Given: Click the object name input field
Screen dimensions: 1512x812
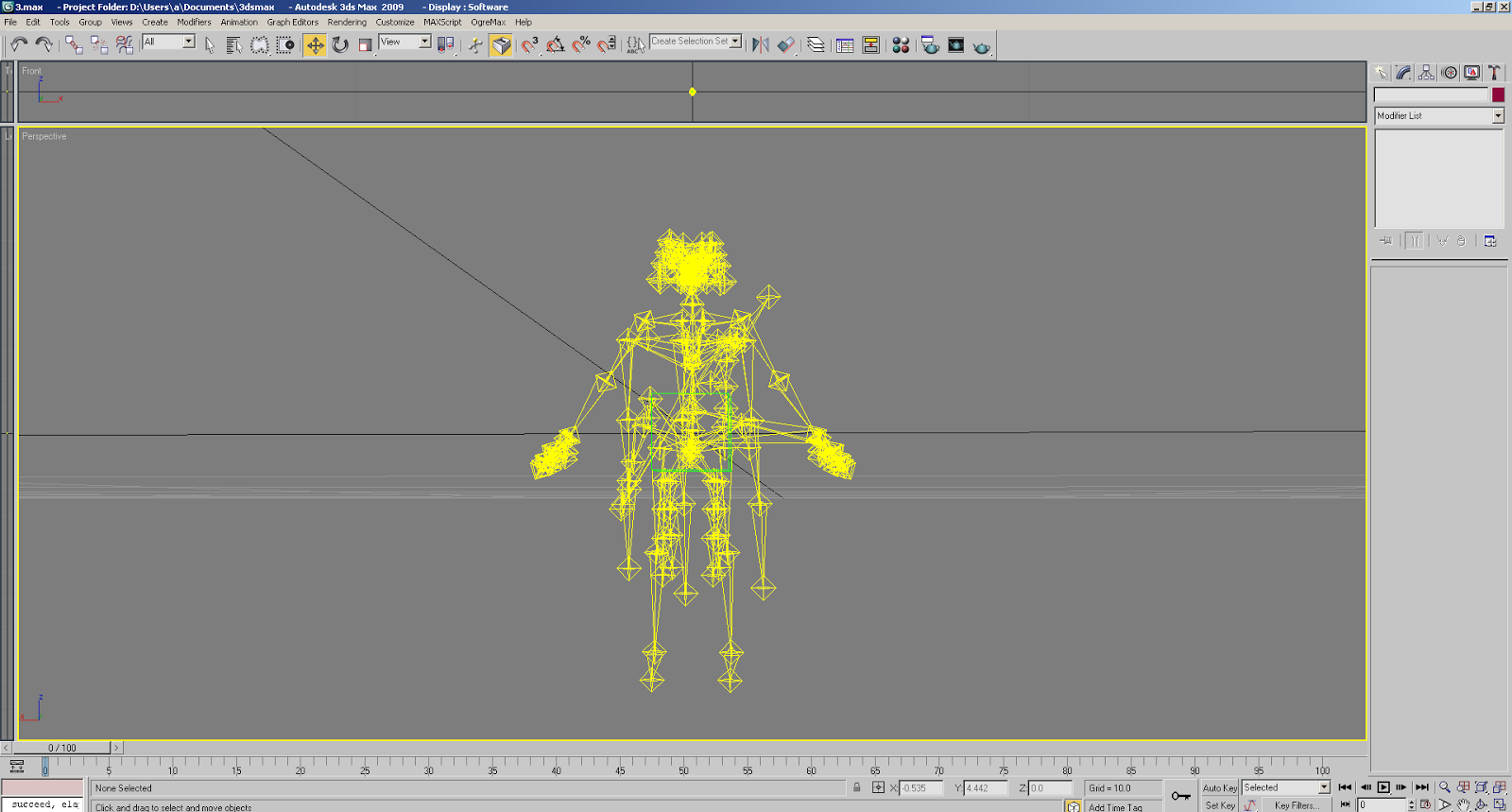Looking at the screenshot, I should point(1431,95).
